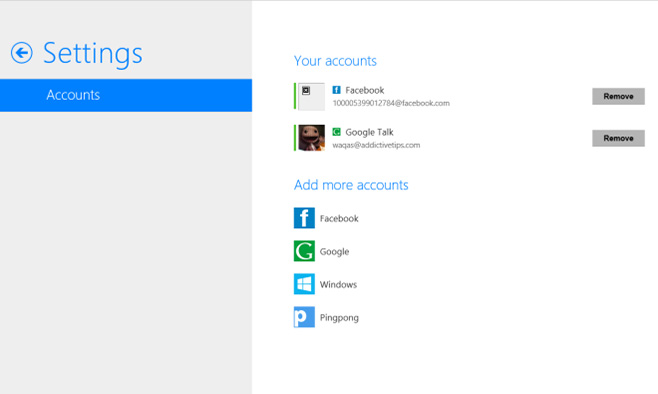This screenshot has height=394, width=658.
Task: Click the small Facebook icon beside the account name
Action: [337, 90]
